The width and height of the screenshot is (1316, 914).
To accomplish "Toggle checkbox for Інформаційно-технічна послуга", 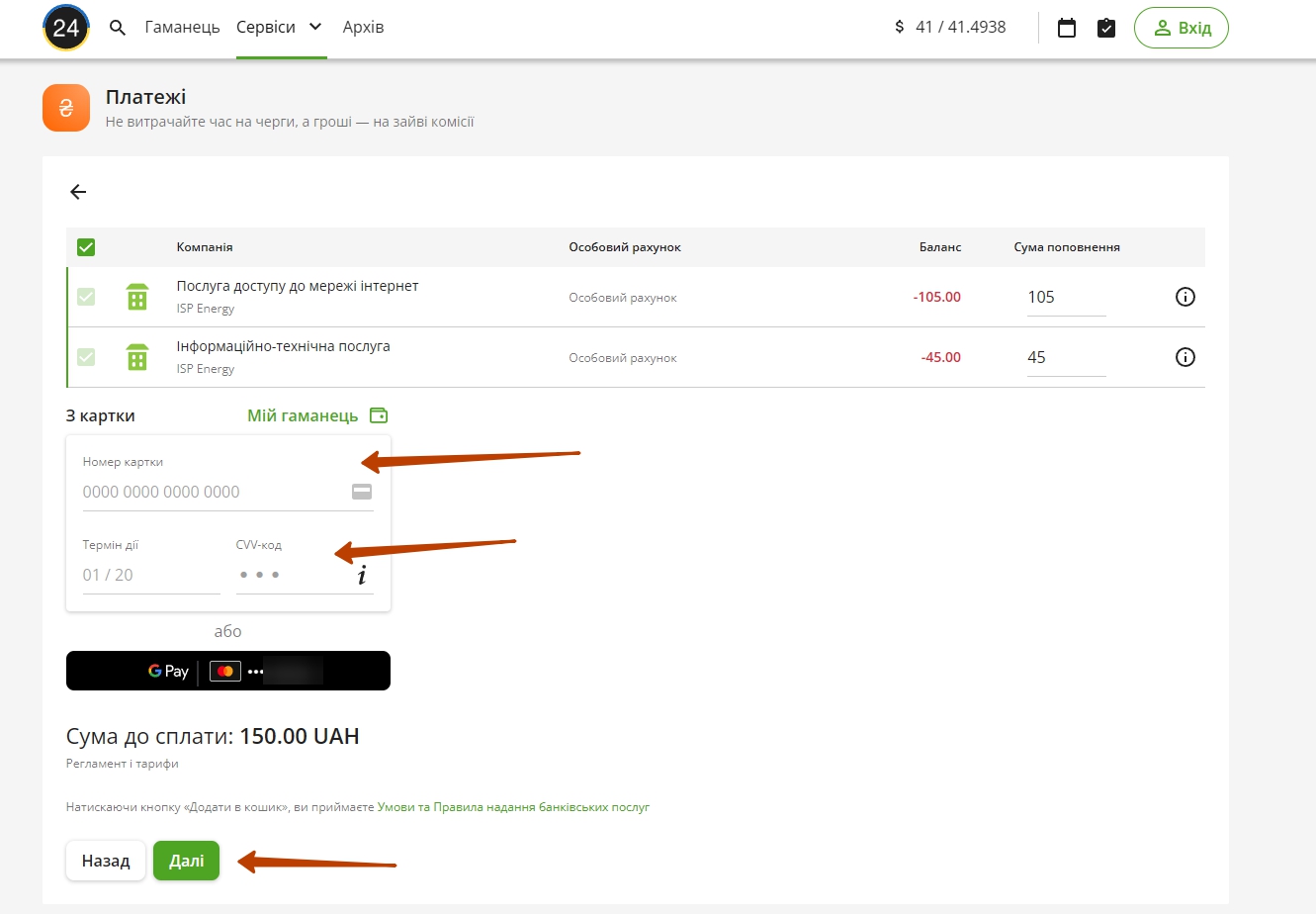I will click(86, 357).
